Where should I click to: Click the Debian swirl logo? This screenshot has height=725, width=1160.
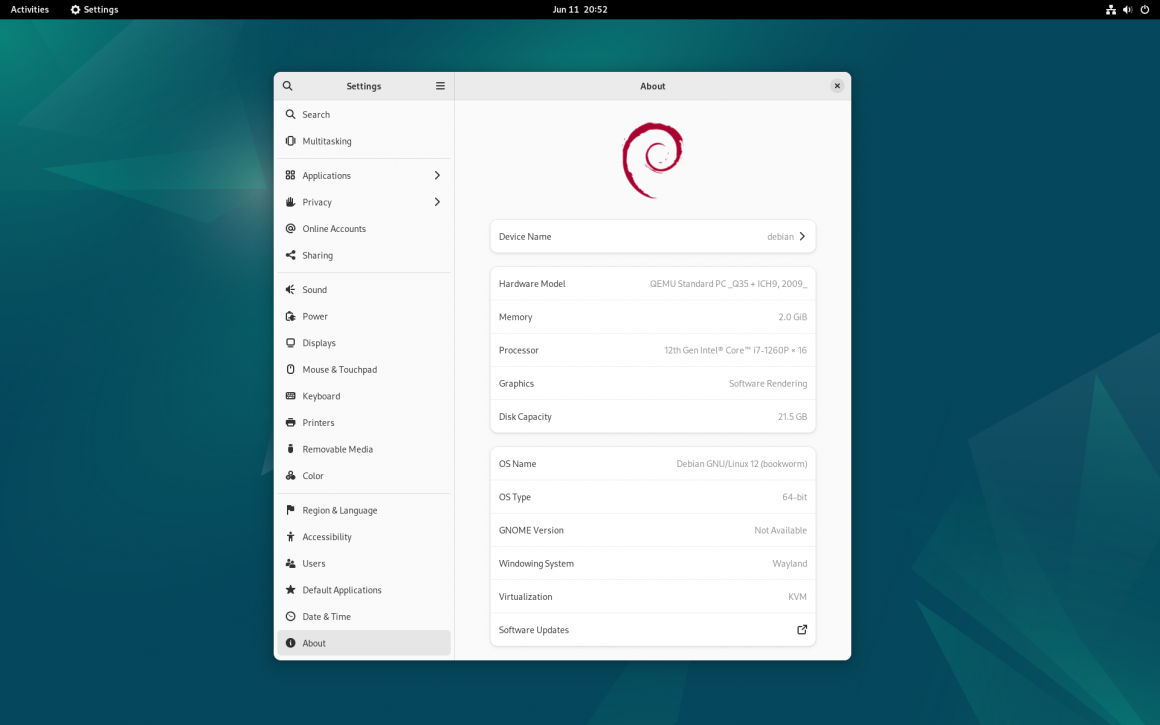[x=652, y=158]
